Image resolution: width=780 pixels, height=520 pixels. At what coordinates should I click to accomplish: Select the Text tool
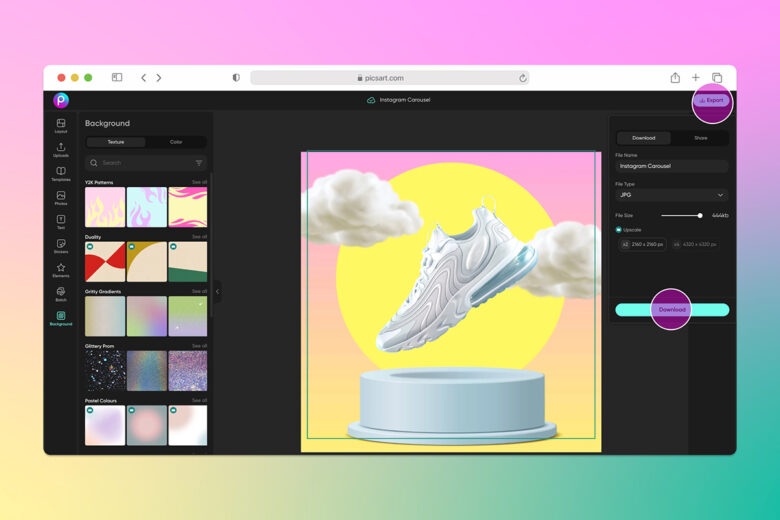click(61, 222)
